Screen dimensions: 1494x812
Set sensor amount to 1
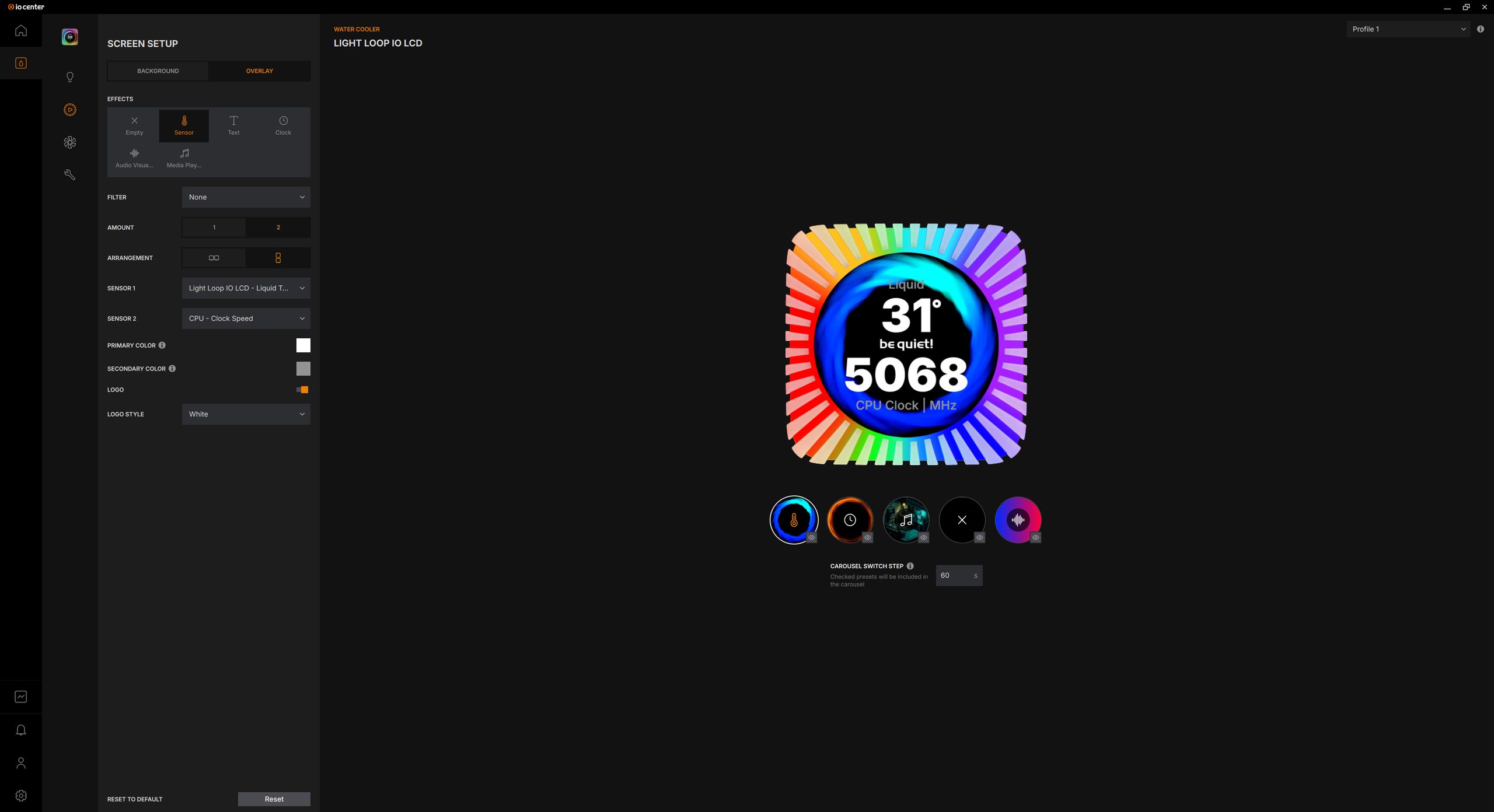[x=214, y=228]
